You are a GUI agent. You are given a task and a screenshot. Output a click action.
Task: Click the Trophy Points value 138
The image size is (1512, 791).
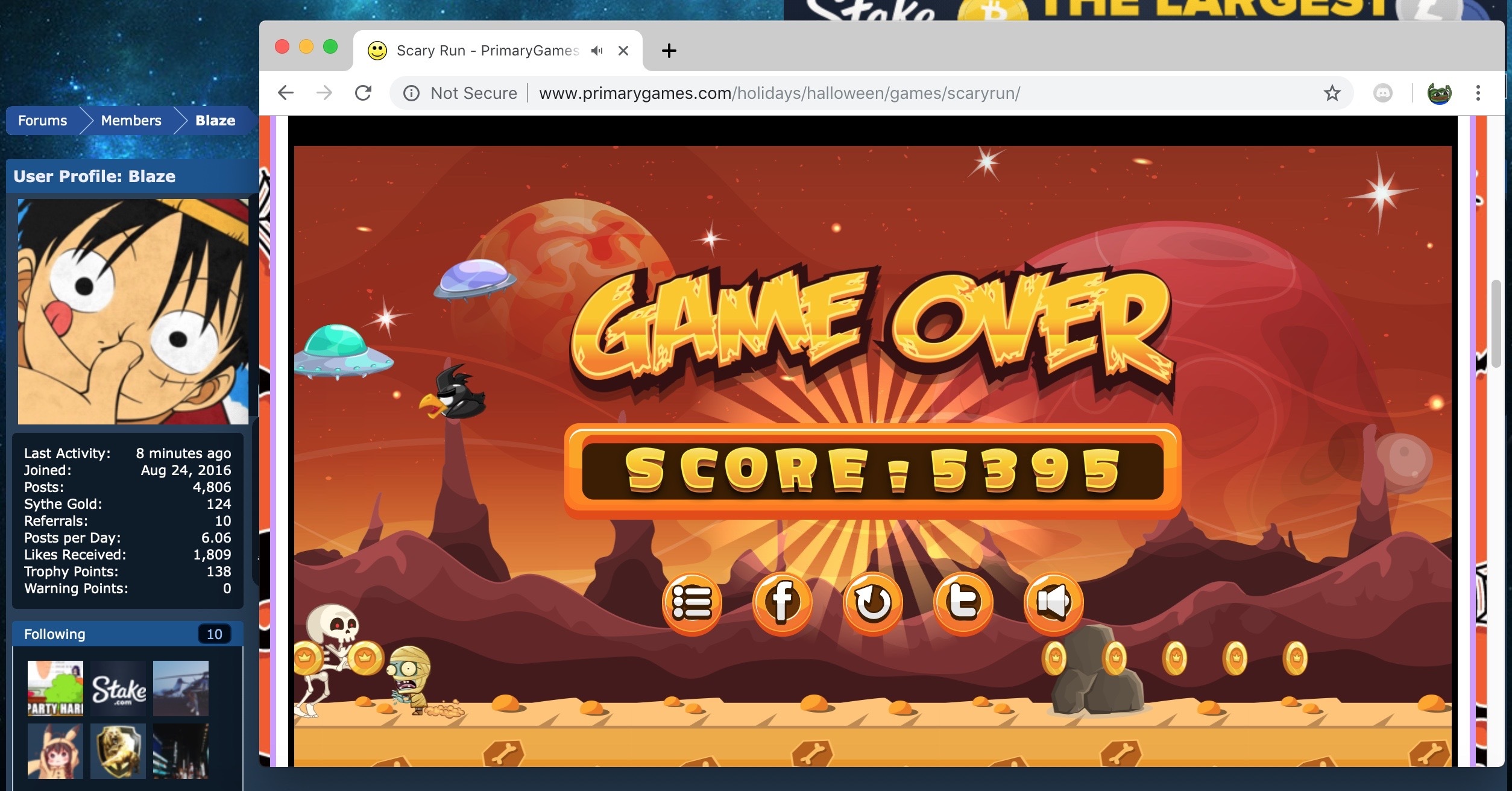(219, 572)
